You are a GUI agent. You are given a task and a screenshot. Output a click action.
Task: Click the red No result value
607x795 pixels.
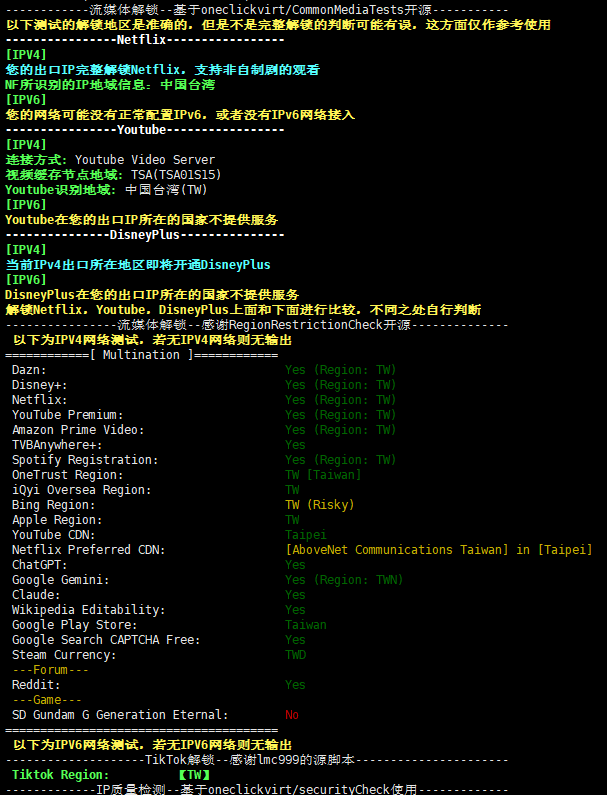point(292,715)
